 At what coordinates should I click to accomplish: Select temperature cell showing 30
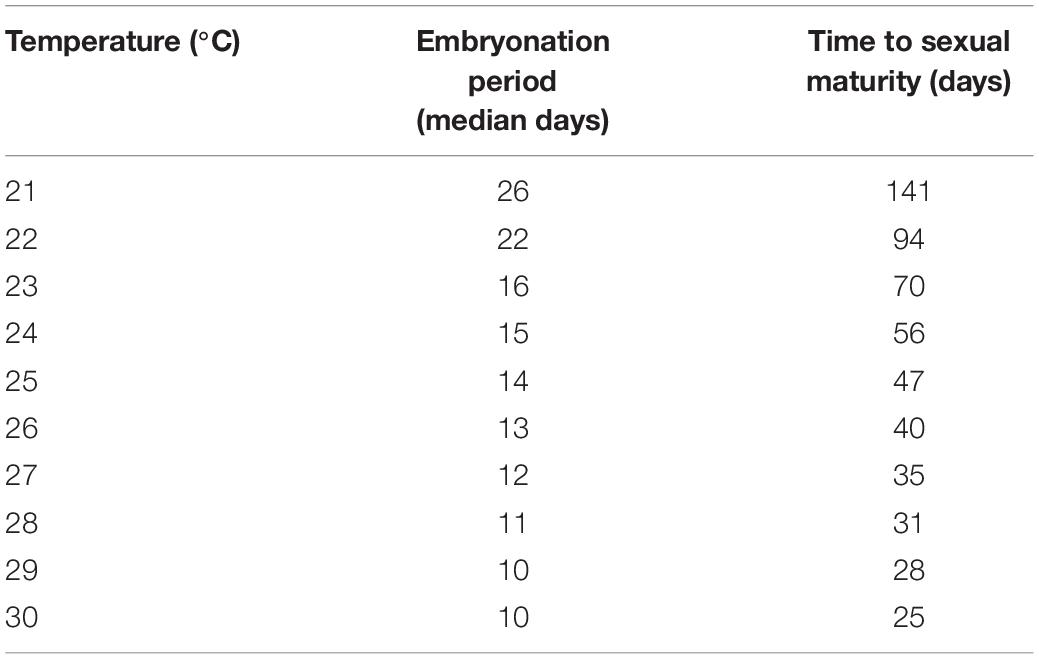pyautogui.click(x=21, y=619)
